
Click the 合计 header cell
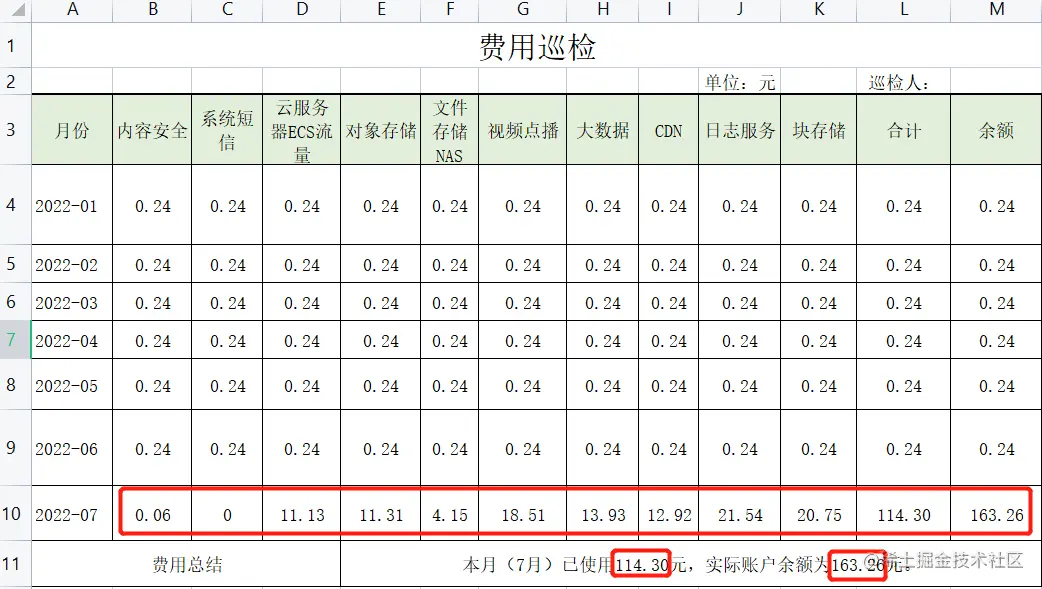click(x=901, y=130)
